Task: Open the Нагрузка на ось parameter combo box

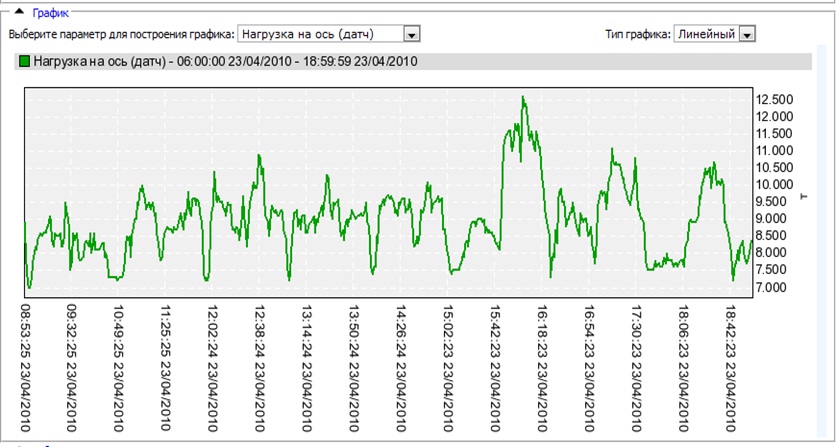Action: tap(319, 35)
